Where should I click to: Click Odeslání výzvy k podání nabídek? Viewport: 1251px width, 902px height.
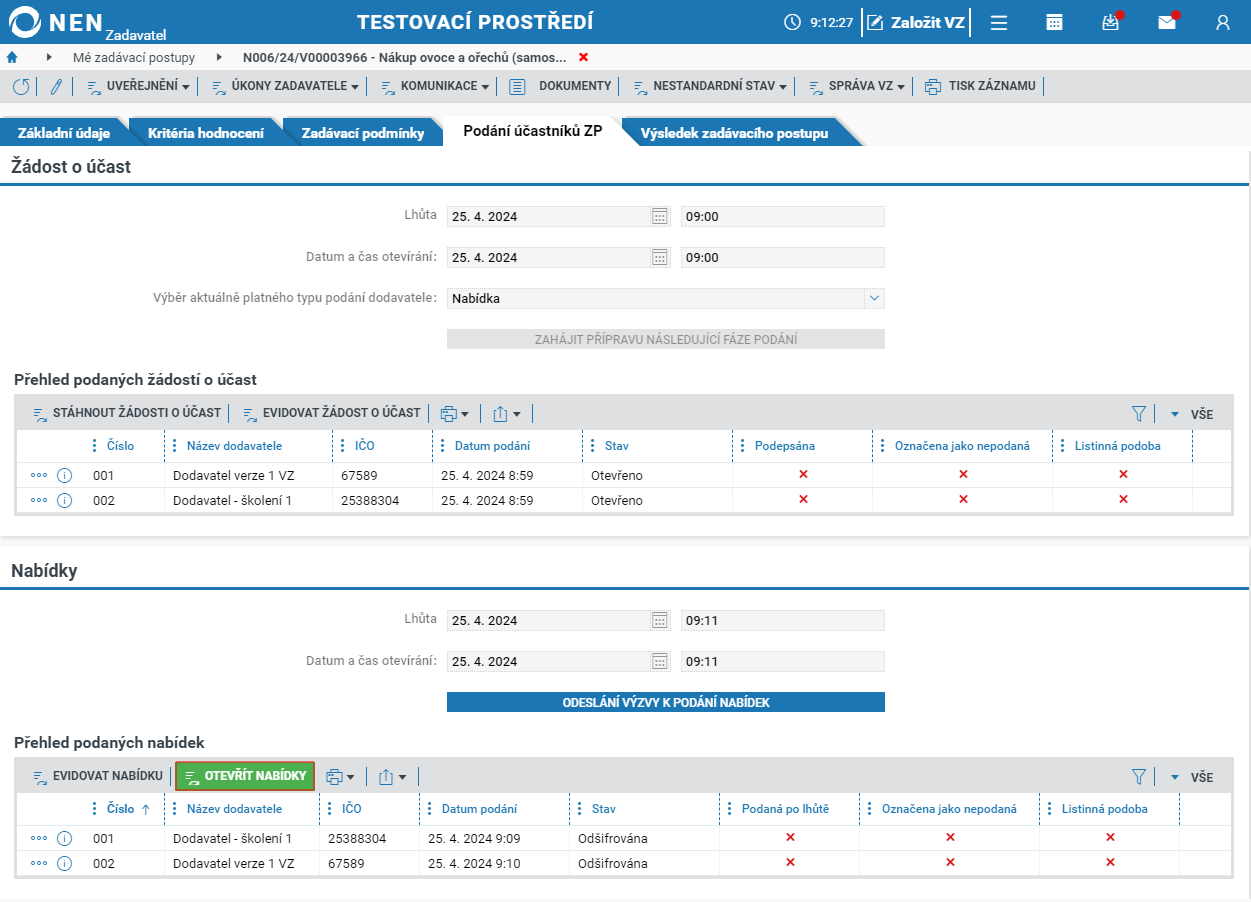[x=666, y=702]
